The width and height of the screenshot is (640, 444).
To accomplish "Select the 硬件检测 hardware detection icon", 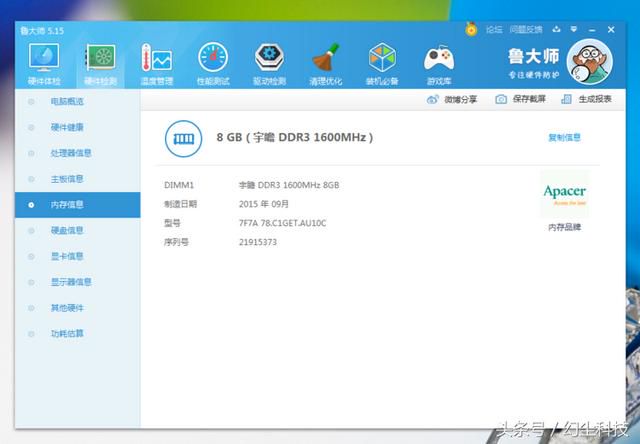I will point(100,64).
